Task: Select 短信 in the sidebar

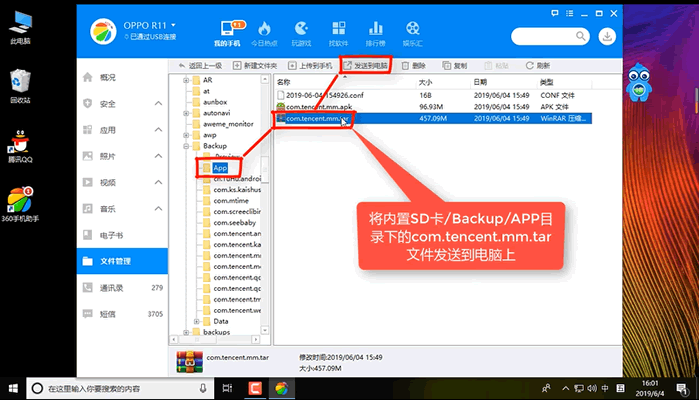Action: coord(122,314)
